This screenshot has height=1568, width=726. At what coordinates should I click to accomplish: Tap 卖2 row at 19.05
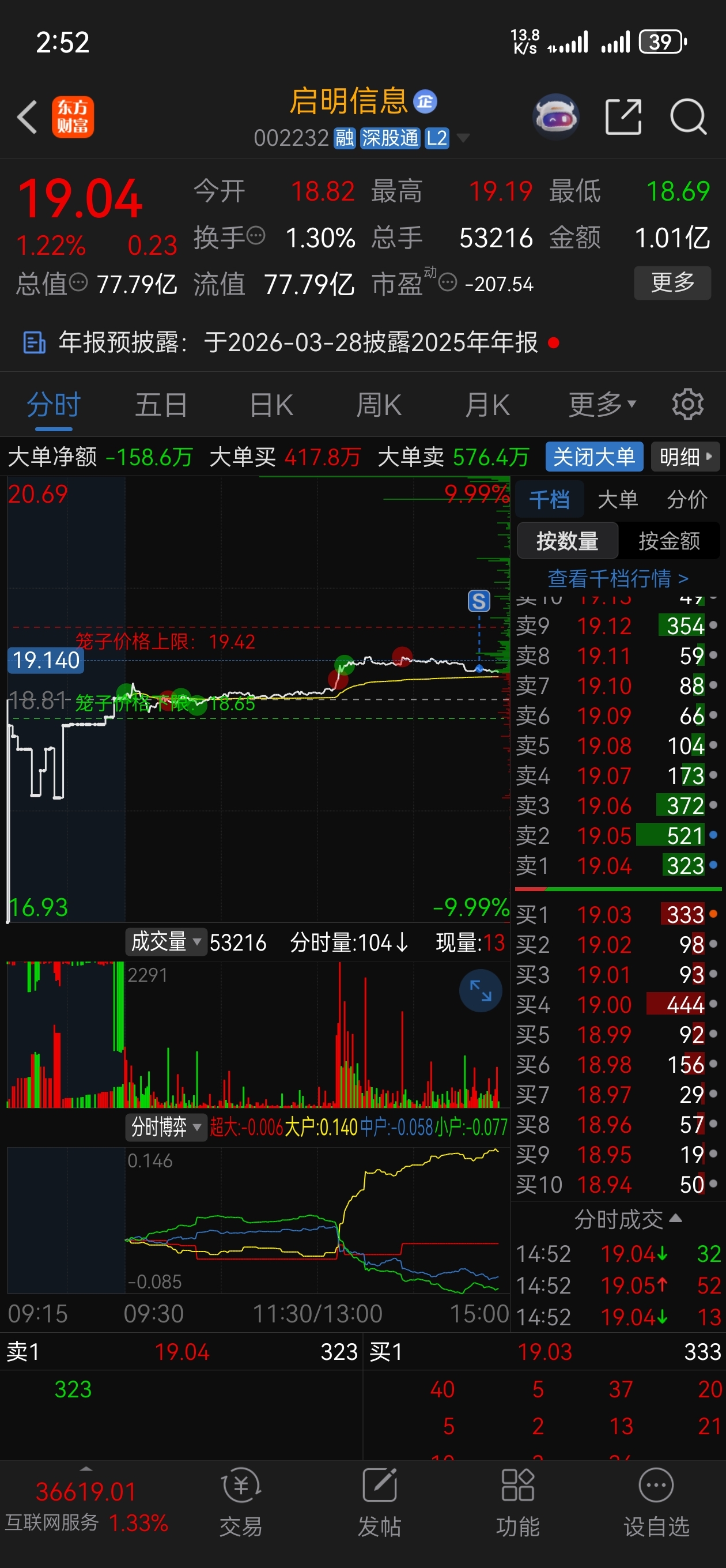(x=618, y=836)
